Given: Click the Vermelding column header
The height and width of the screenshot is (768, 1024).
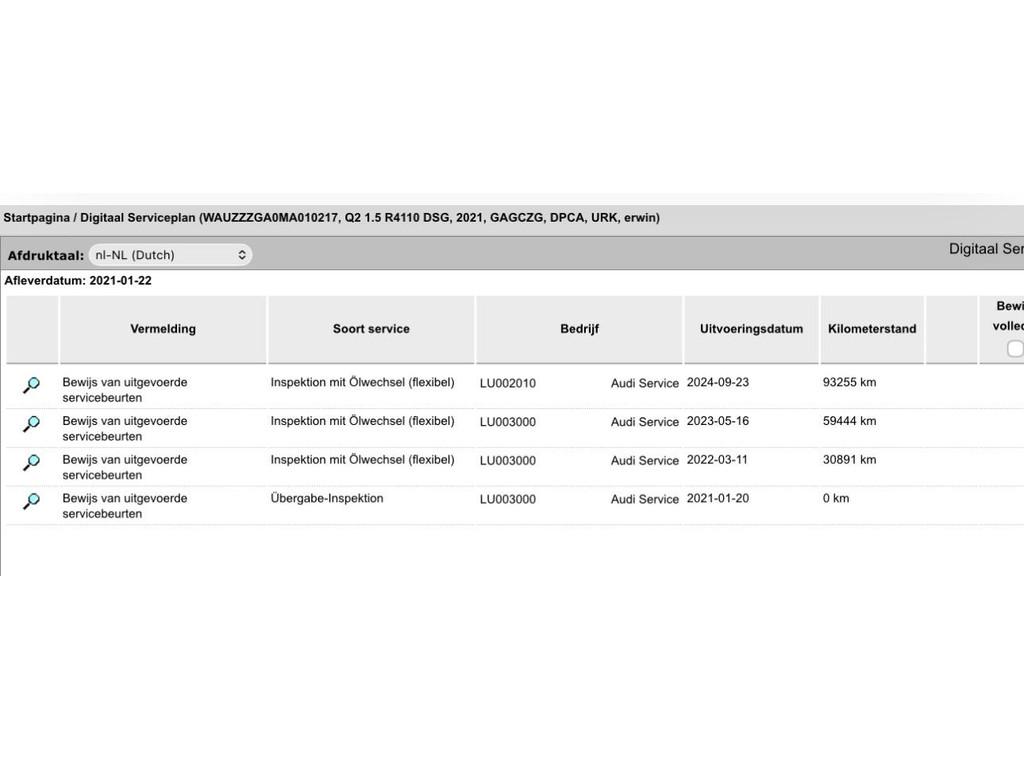Looking at the screenshot, I should [x=163, y=329].
